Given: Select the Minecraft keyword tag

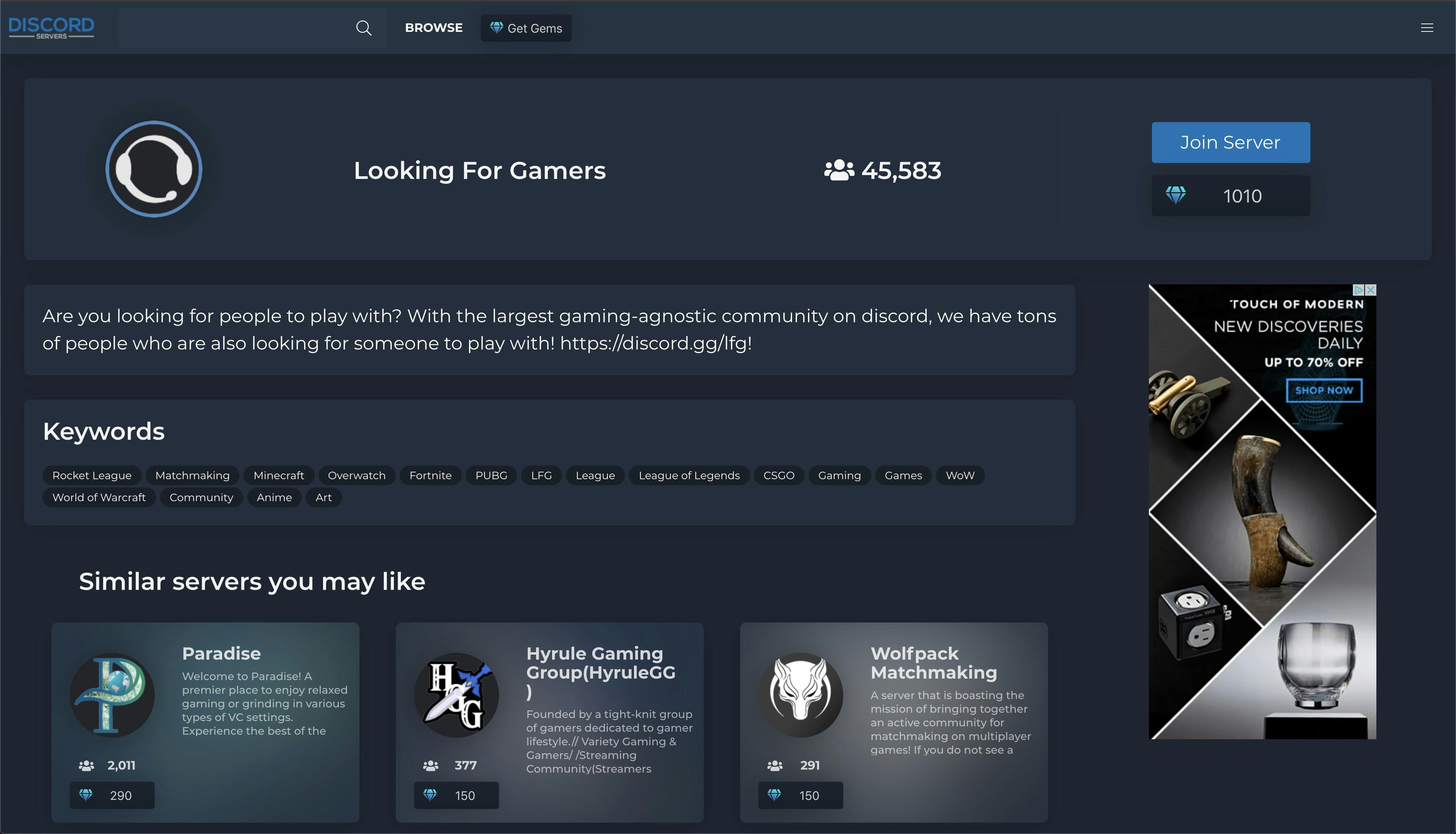Looking at the screenshot, I should click(279, 475).
